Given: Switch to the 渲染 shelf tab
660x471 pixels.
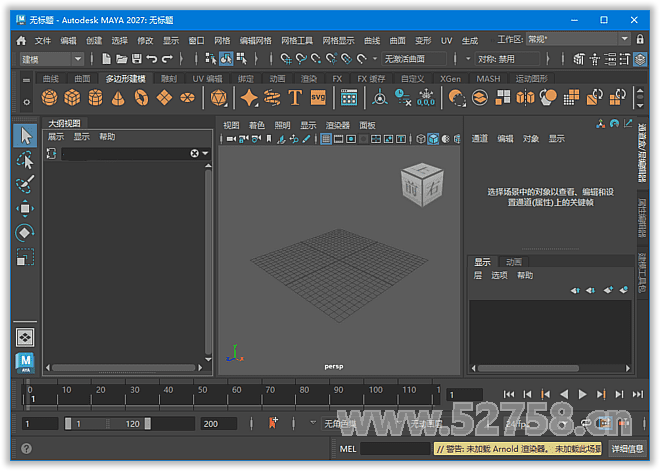Looking at the screenshot, I should [309, 79].
